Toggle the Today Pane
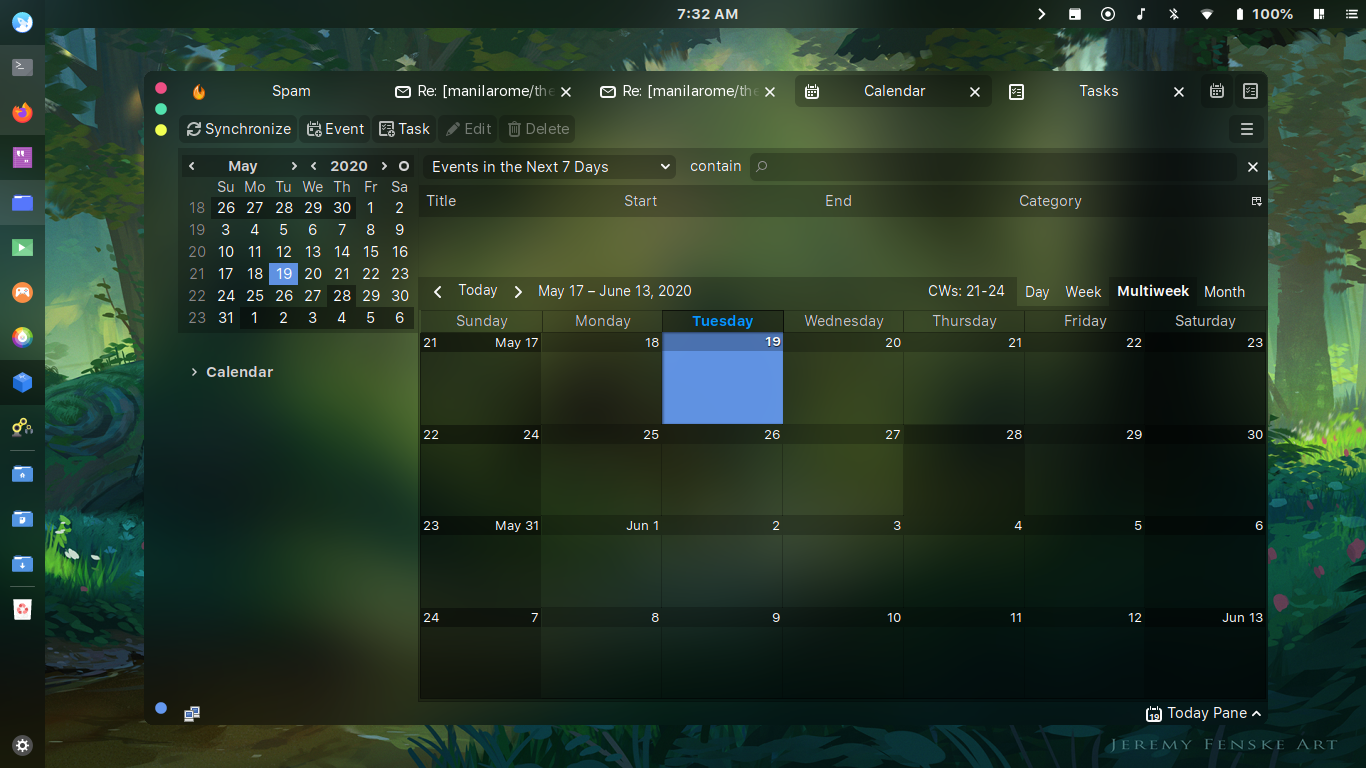This screenshot has height=768, width=1366. [x=1204, y=713]
